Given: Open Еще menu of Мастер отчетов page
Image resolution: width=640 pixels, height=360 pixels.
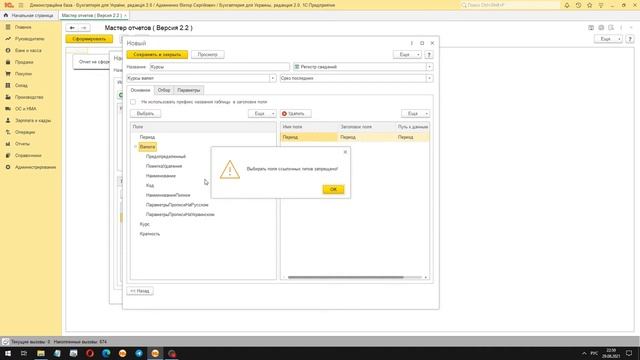Looking at the screenshot, I should (608, 39).
